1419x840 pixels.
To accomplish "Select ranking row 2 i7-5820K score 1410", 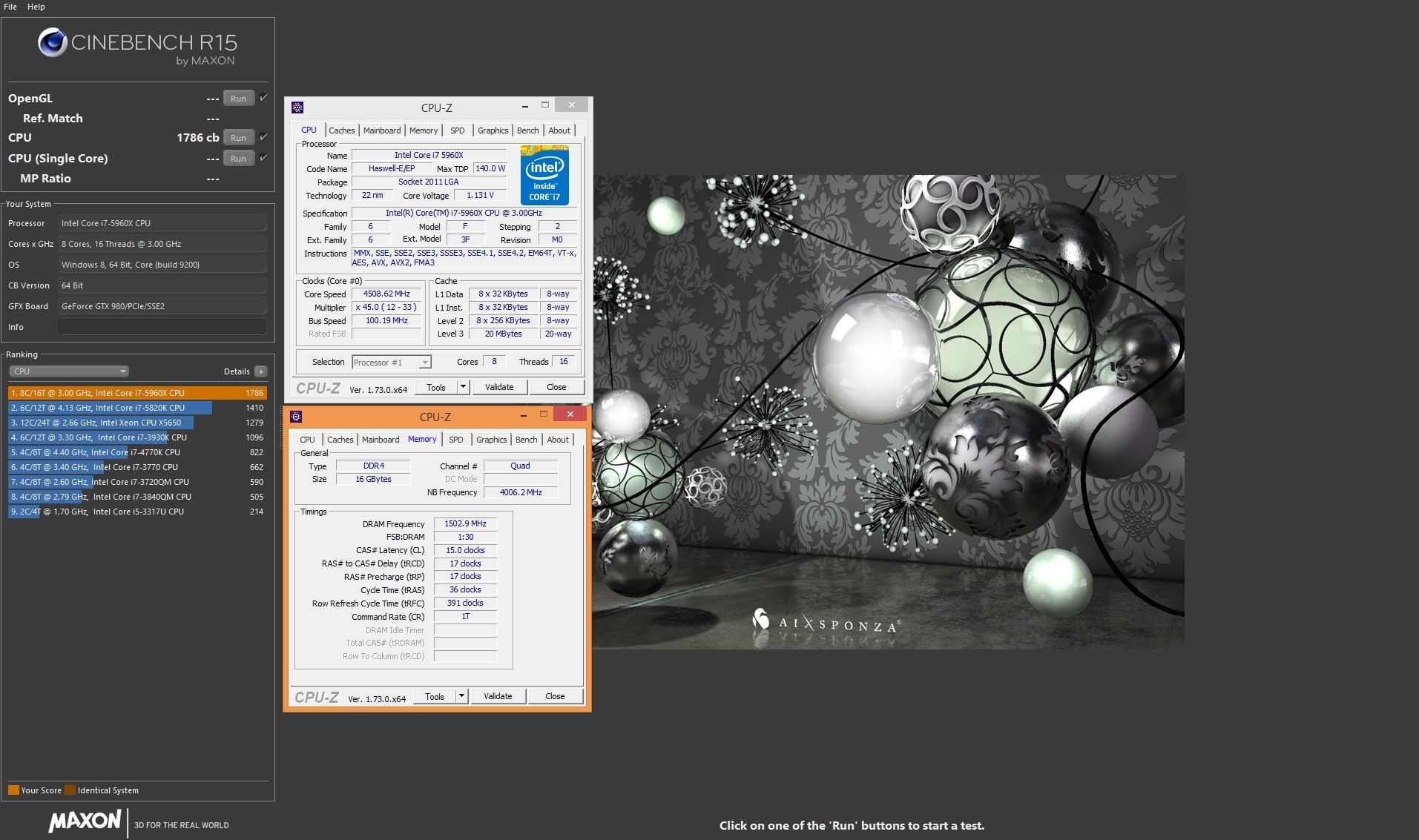I will click(x=137, y=408).
